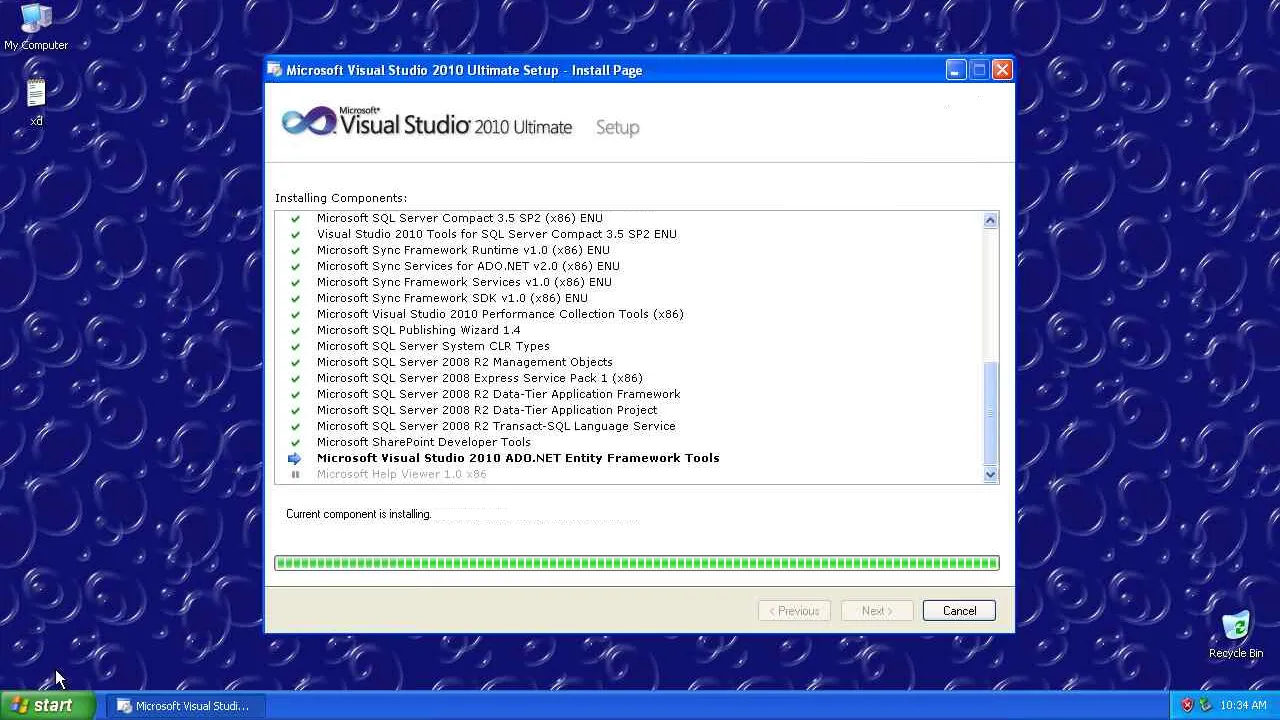Click the grayed-out Previous button
Viewport: 1280px width, 720px height.
pos(794,611)
